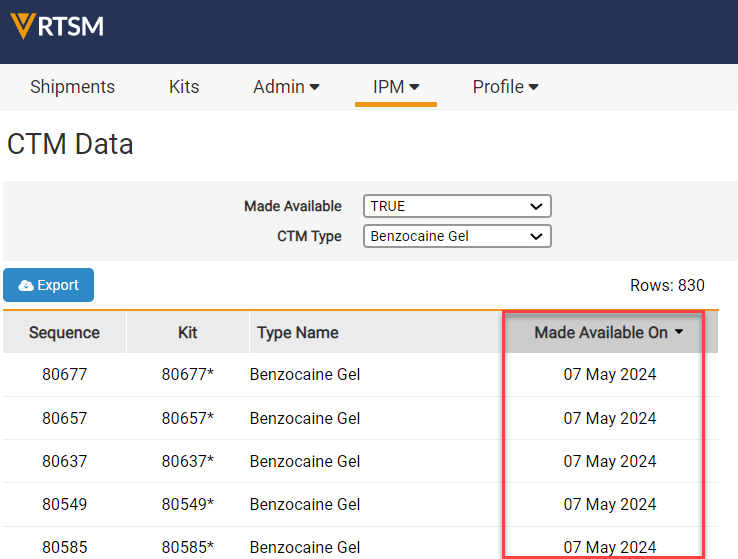The image size is (738, 559).
Task: Click the RTSM logo in header
Action: tap(57, 25)
